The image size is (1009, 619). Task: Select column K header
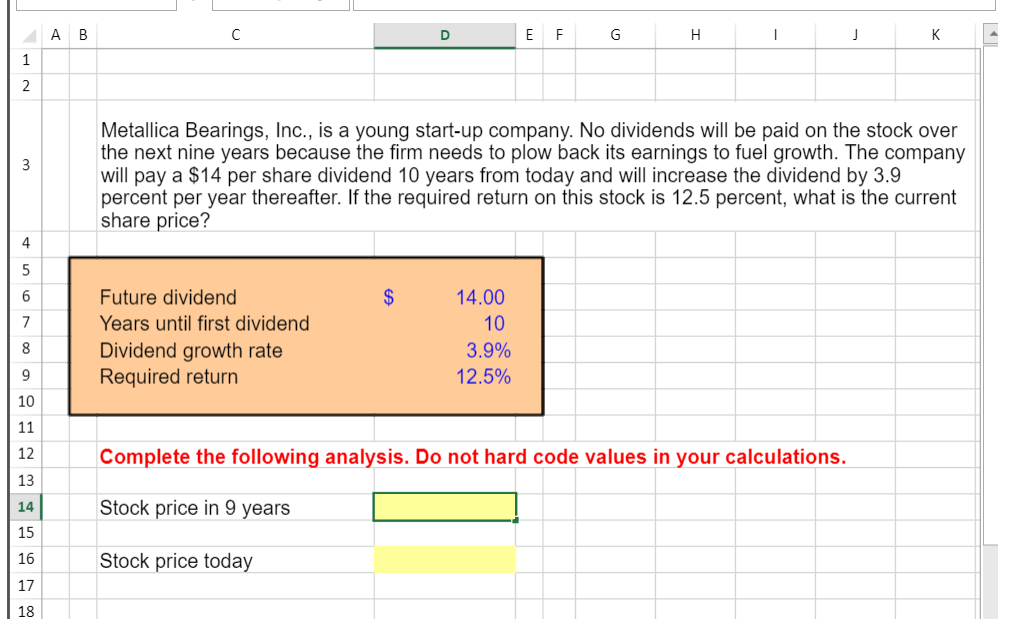tap(935, 34)
